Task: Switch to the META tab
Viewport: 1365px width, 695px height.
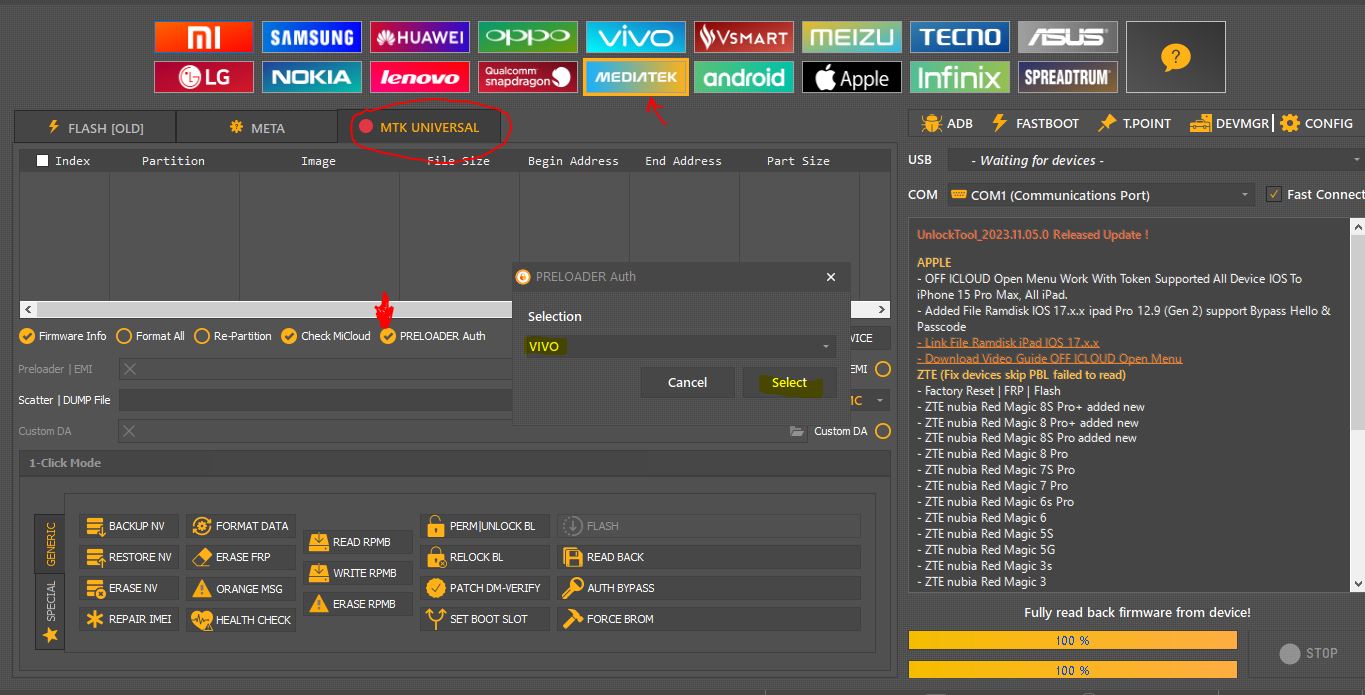Action: point(257,127)
